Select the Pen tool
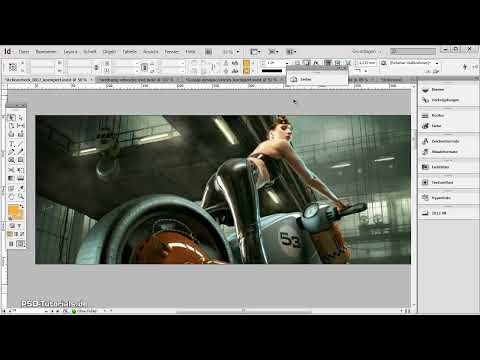The width and height of the screenshot is (480, 360). (12, 152)
